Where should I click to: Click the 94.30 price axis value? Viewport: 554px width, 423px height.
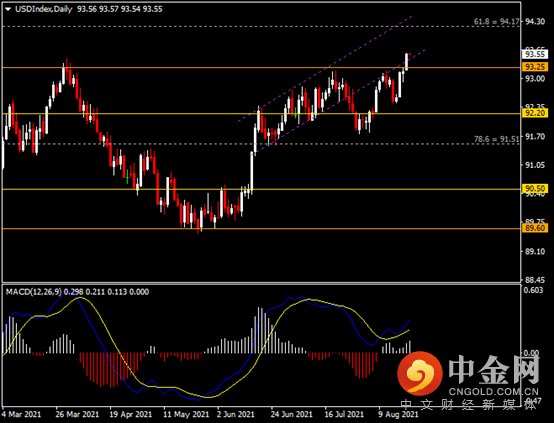pyautogui.click(x=535, y=22)
